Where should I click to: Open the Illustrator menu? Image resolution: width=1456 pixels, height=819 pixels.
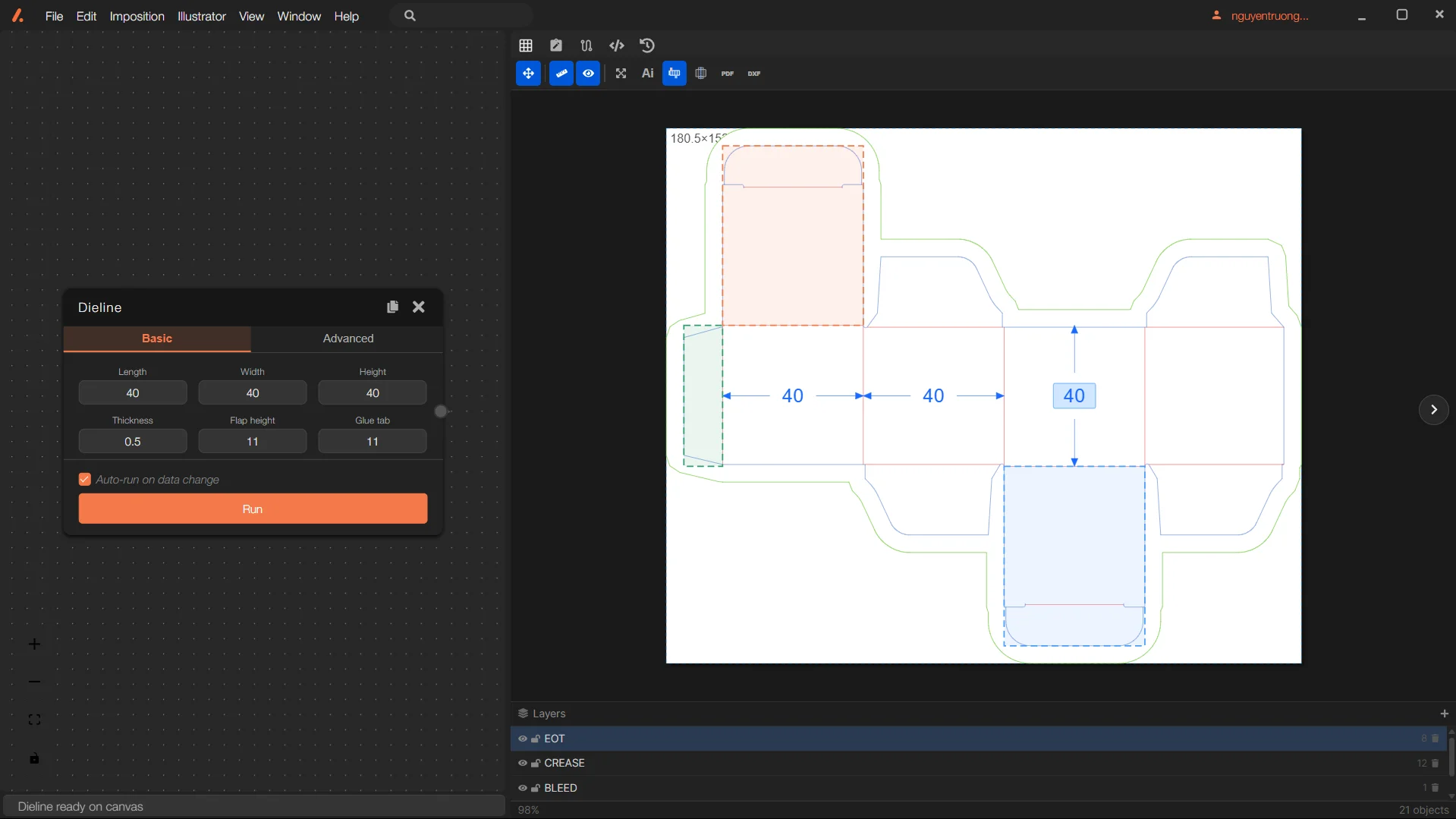coord(202,16)
